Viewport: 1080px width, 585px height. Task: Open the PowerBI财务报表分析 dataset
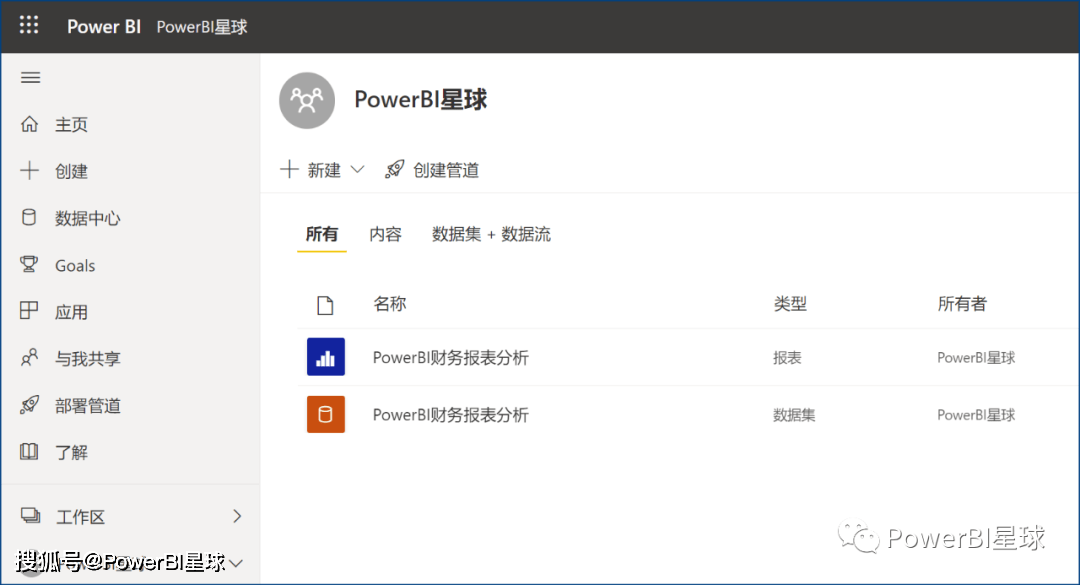click(x=450, y=415)
